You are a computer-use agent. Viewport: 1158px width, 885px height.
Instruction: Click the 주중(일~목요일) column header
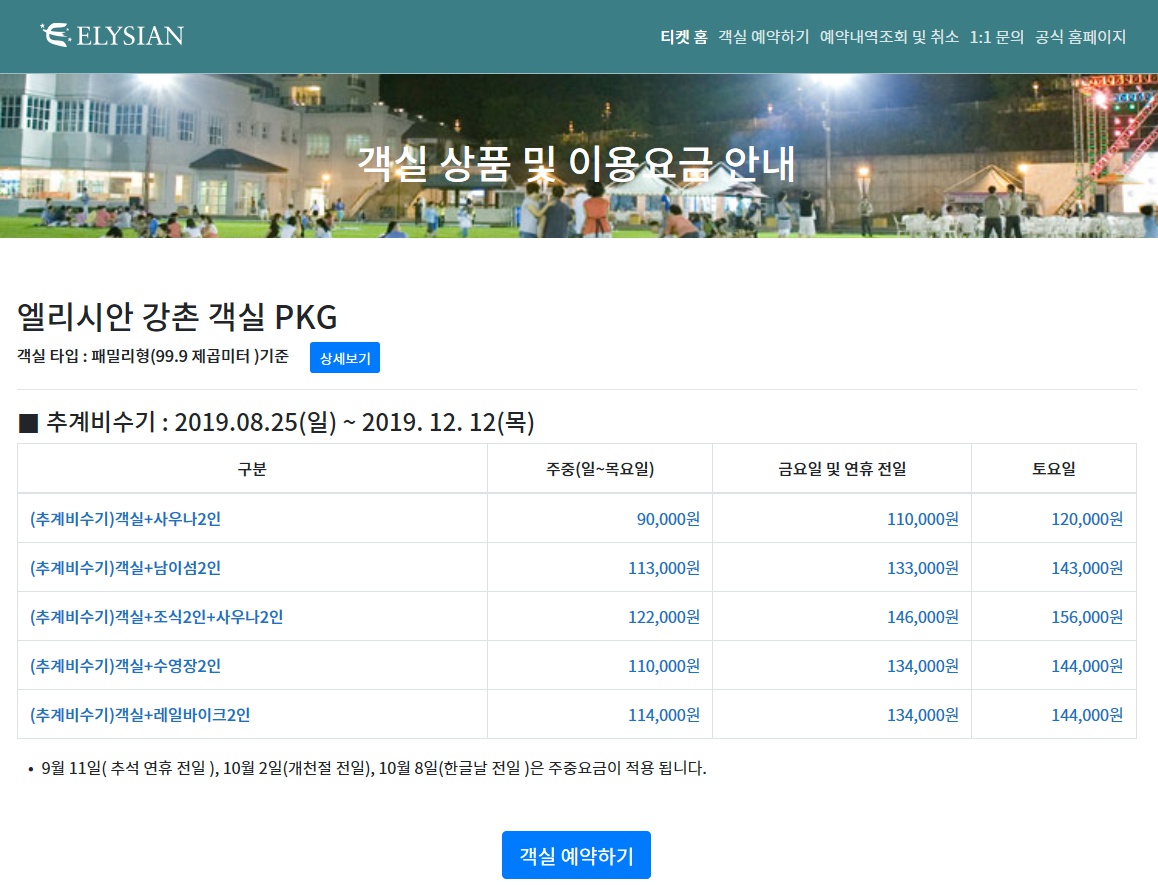pyautogui.click(x=600, y=468)
